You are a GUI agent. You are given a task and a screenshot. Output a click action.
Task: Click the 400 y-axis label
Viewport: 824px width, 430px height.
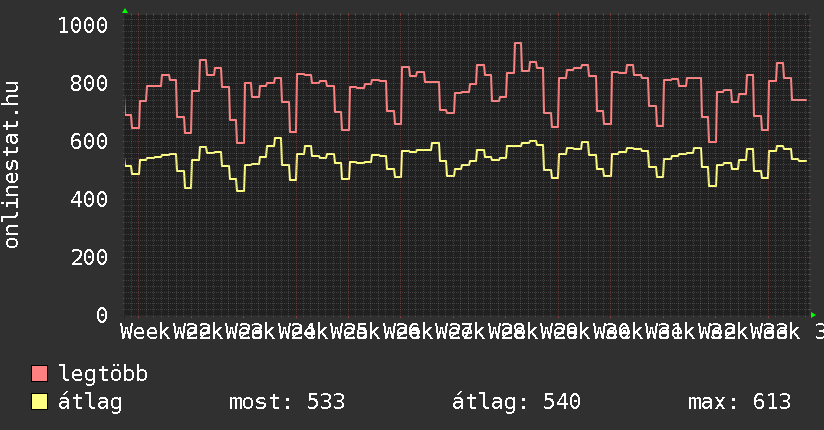pos(89,199)
